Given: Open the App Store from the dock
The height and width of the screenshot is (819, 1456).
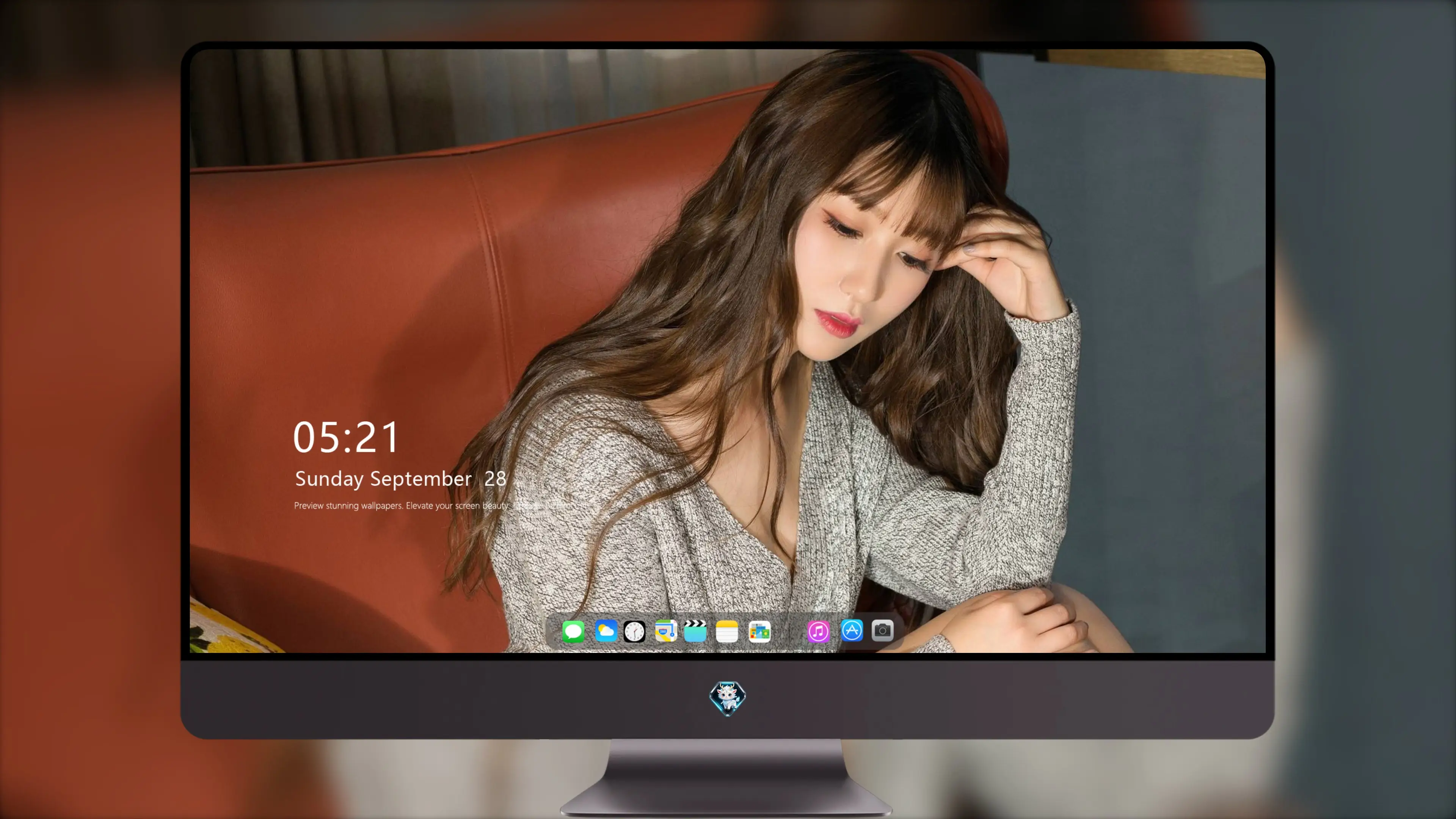Looking at the screenshot, I should [x=852, y=630].
